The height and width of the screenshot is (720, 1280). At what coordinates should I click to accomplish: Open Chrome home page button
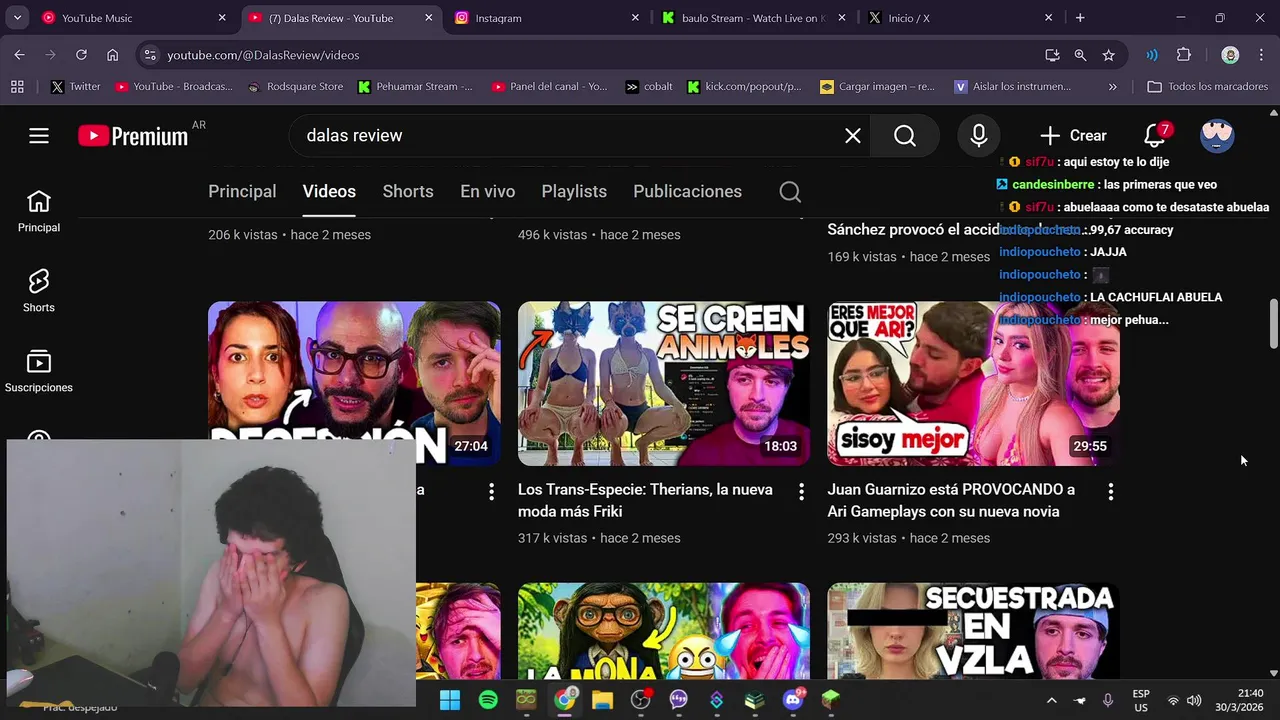pos(112,55)
